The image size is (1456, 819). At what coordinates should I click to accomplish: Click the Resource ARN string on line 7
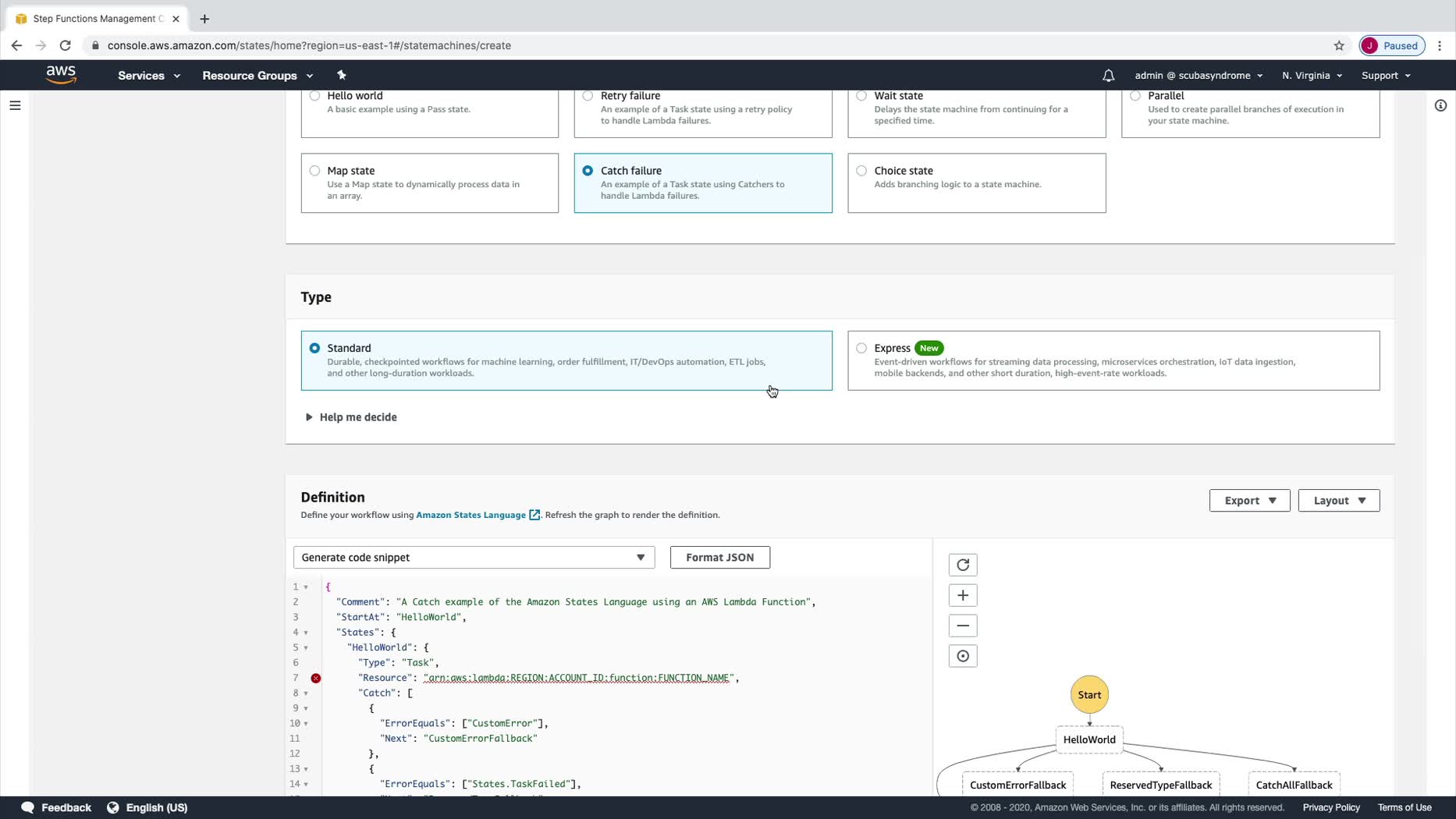(x=579, y=678)
